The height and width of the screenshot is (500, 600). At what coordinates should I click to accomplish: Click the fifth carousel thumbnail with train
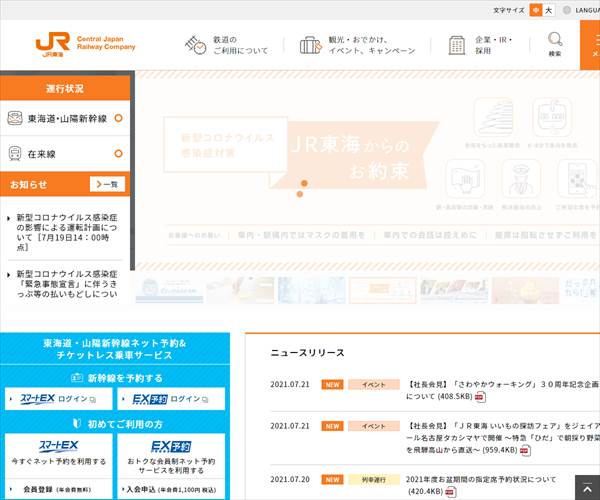pyautogui.click(x=454, y=290)
